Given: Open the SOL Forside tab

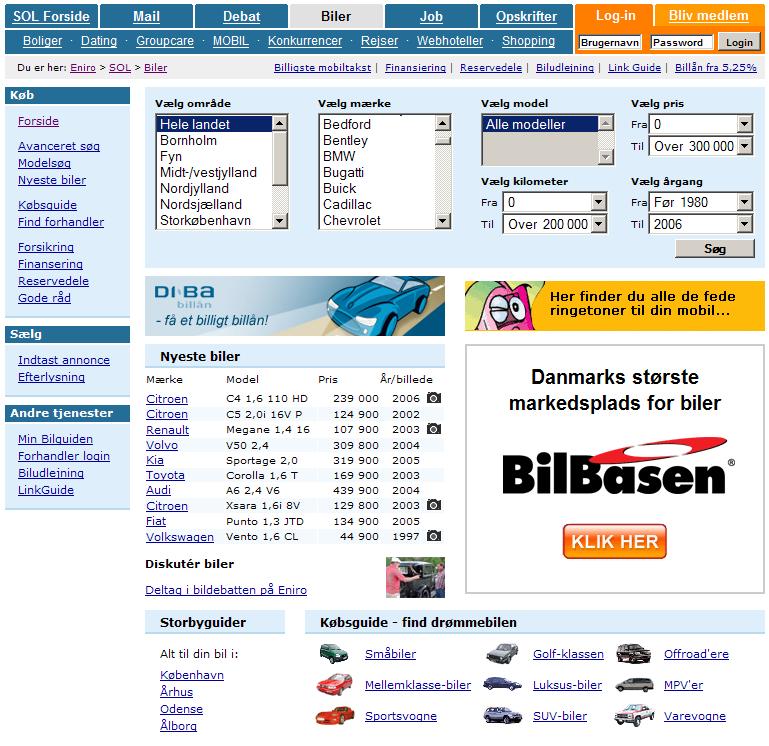Looking at the screenshot, I should coord(51,16).
